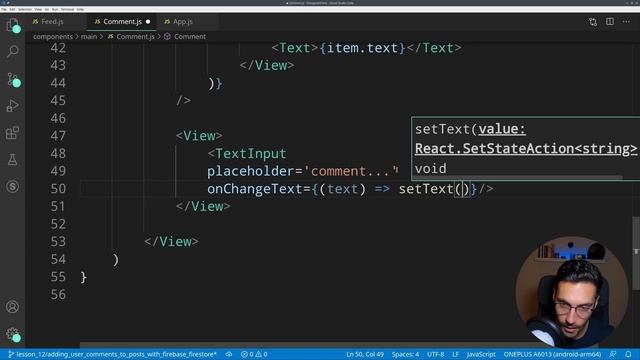Open the File menu
The width and height of the screenshot is (640, 360).
point(4,9)
